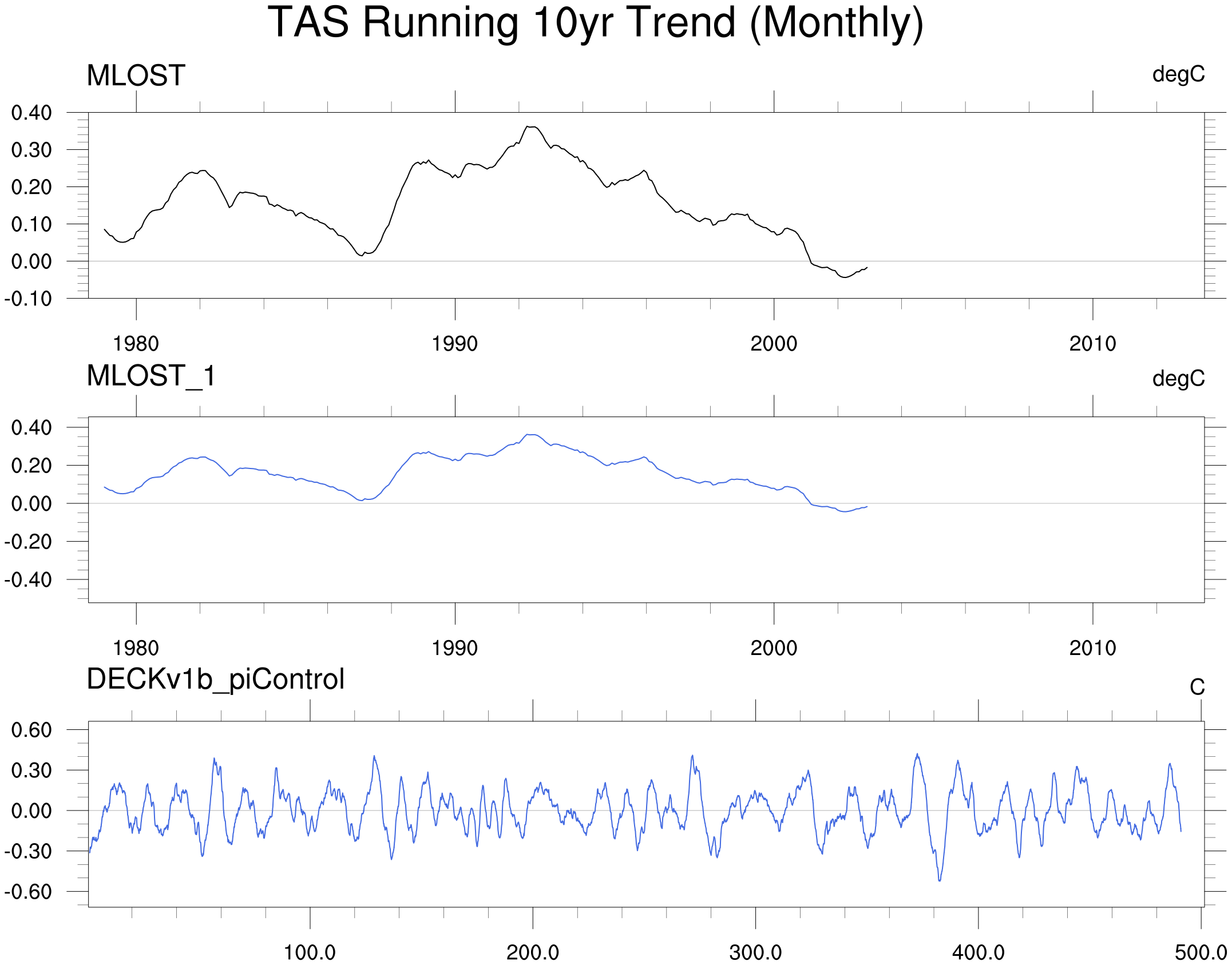
Task: Click the 0.40 y-axis label of MLOST plot
Action: click(x=31, y=113)
